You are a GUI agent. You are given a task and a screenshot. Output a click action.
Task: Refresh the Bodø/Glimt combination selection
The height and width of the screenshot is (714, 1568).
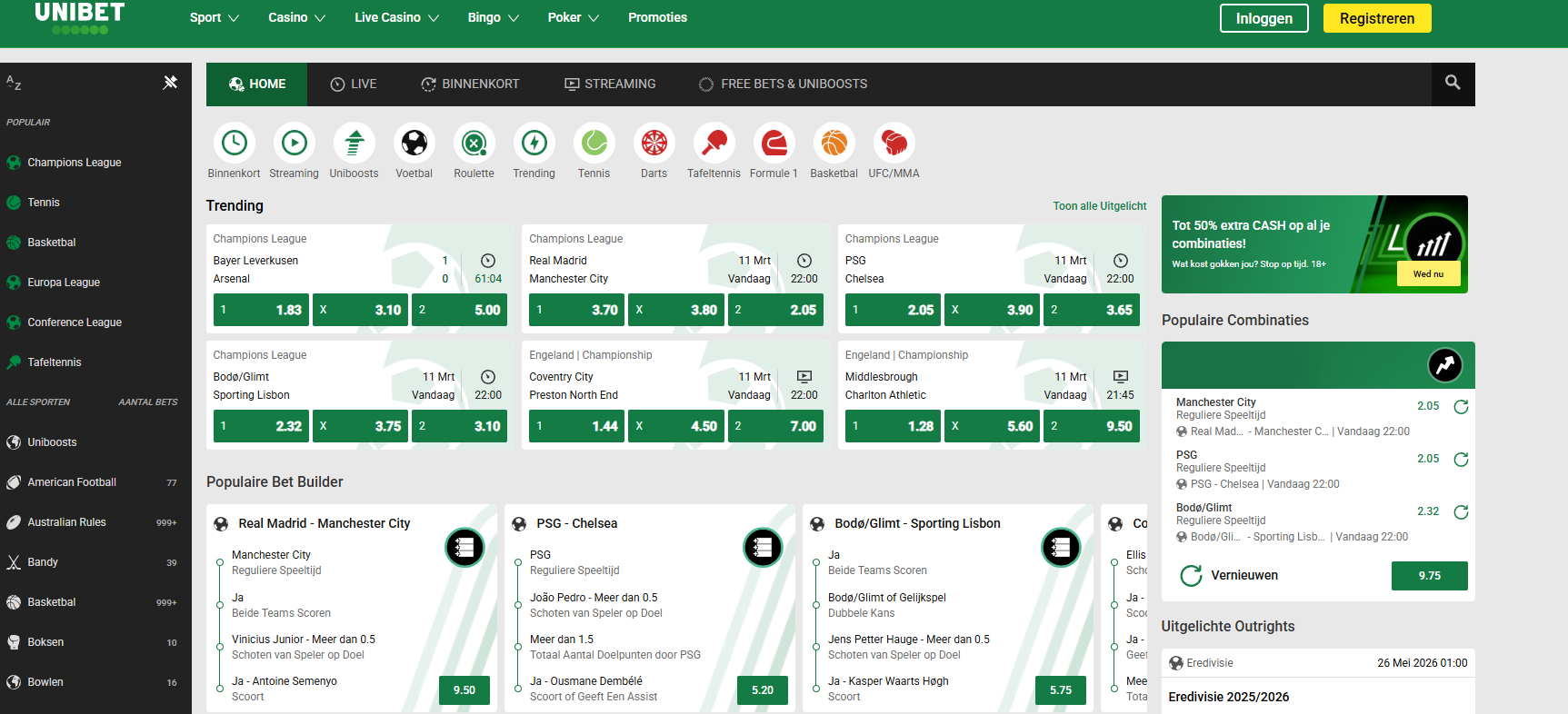click(1461, 512)
